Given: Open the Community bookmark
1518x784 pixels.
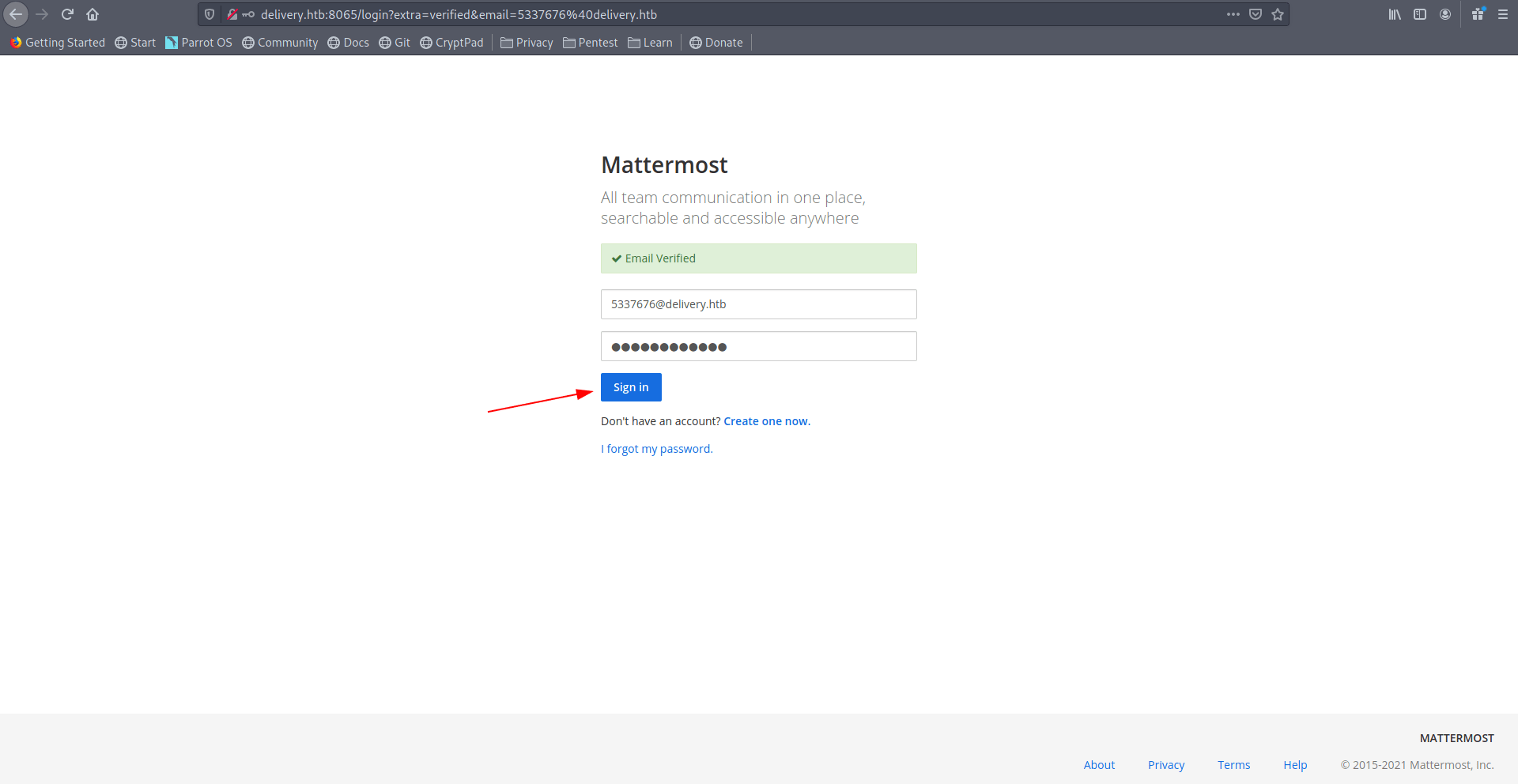Looking at the screenshot, I should click(x=280, y=43).
